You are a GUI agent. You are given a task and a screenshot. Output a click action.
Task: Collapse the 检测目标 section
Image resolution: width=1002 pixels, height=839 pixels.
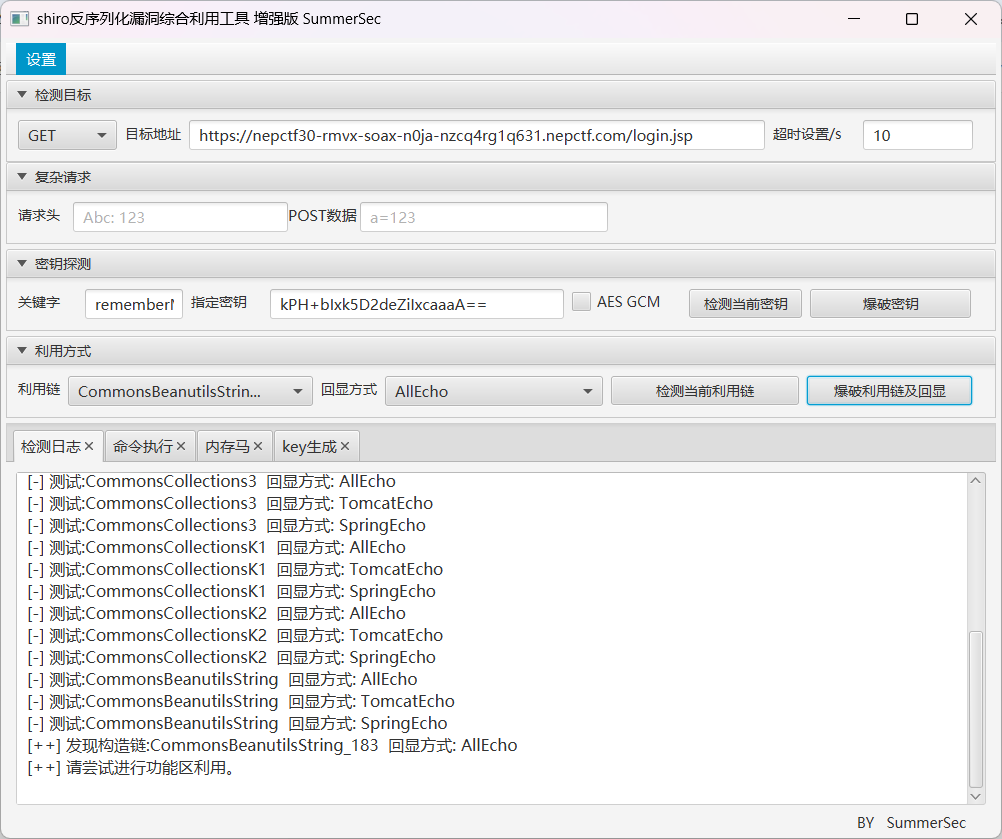22,95
